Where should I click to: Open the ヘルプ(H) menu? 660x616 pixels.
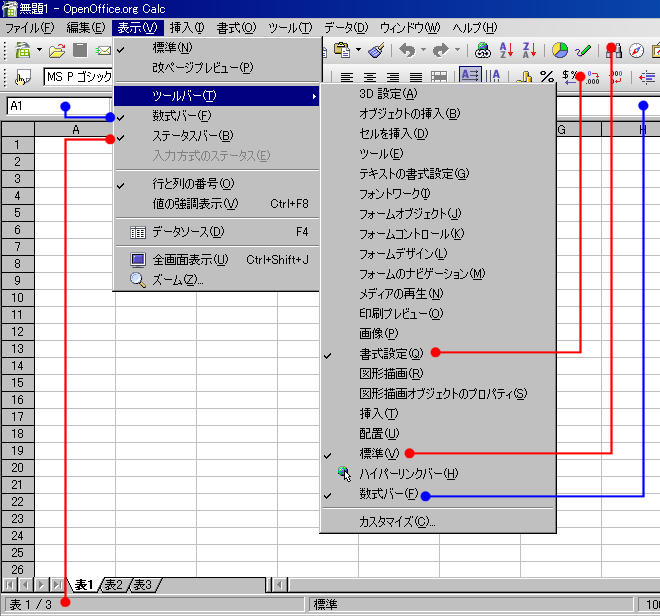474,28
